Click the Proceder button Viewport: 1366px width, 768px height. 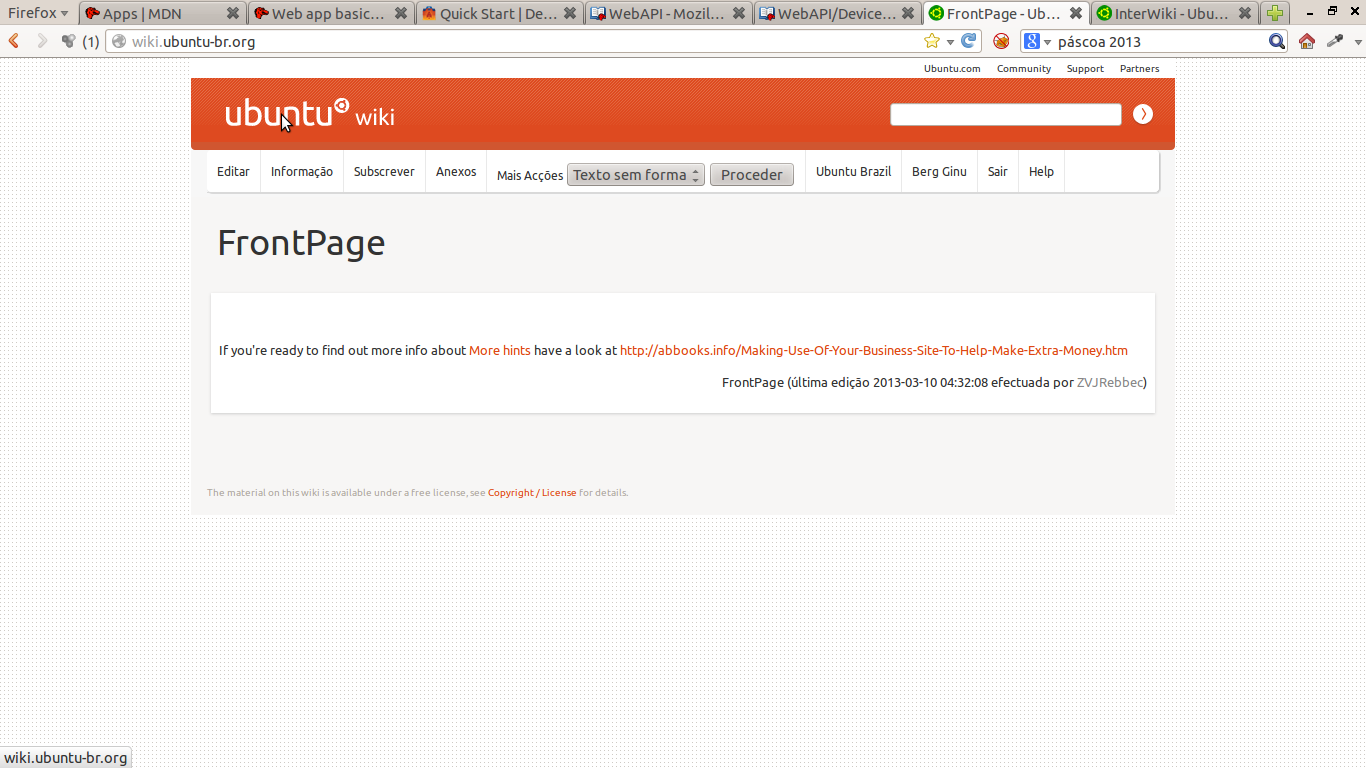point(751,175)
